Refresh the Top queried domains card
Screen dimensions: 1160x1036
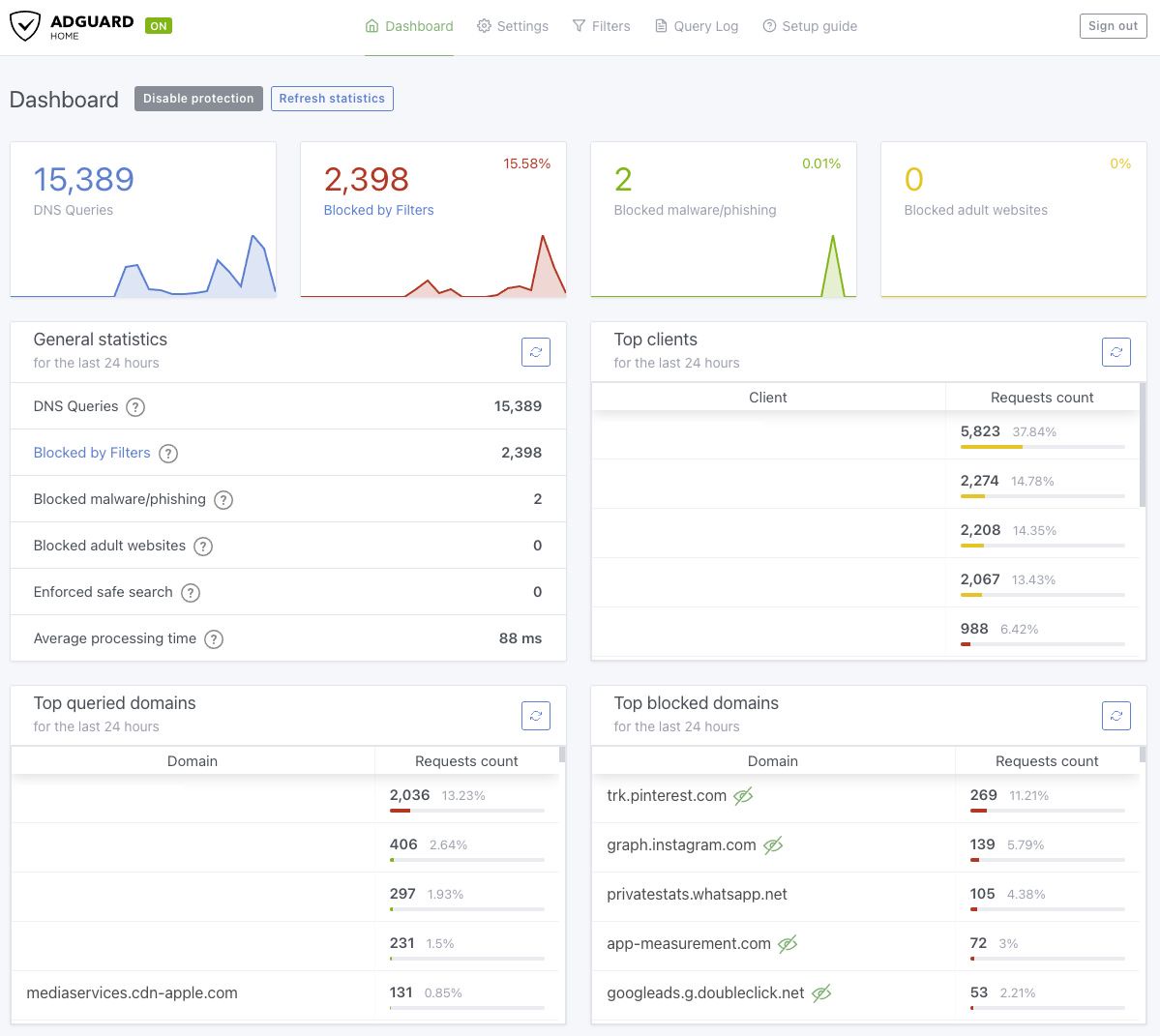pyautogui.click(x=536, y=716)
